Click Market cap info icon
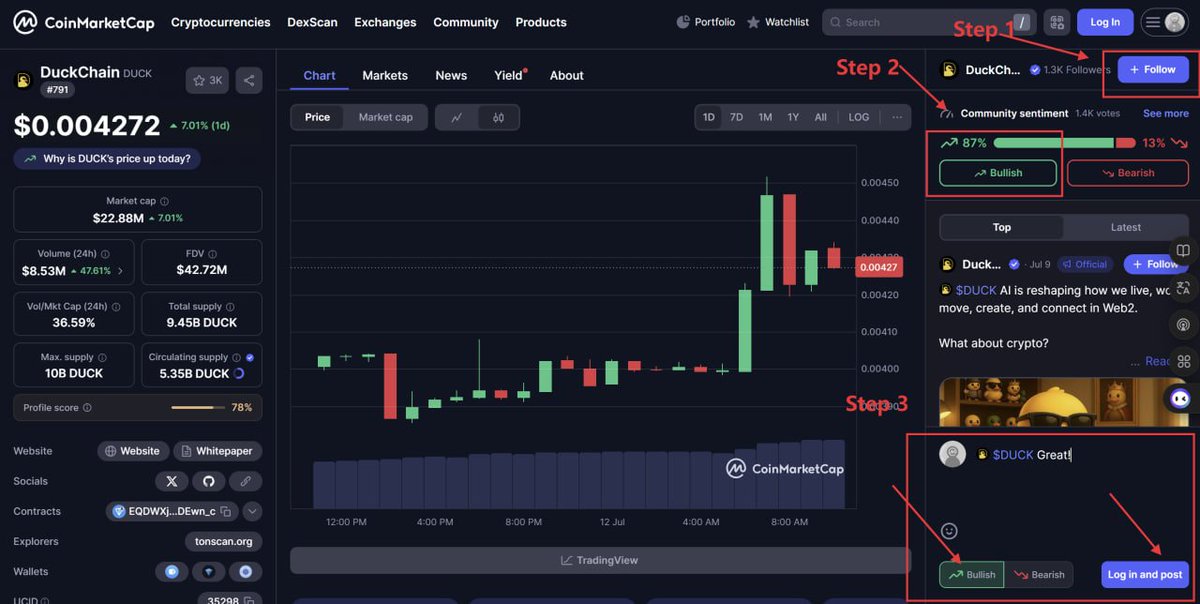The width and height of the screenshot is (1200, 604). click(x=165, y=201)
